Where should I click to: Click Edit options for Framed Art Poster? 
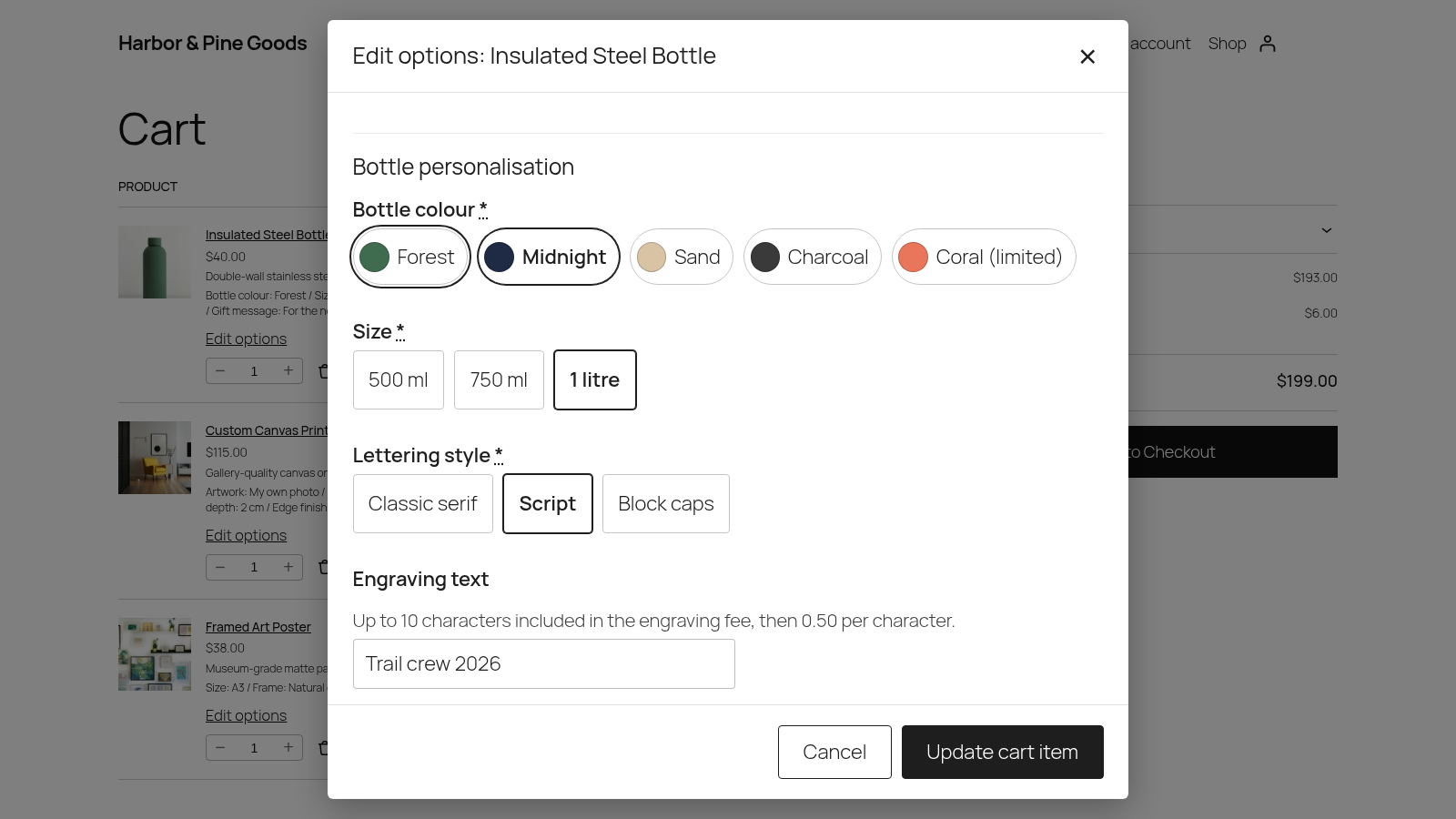coord(246,715)
